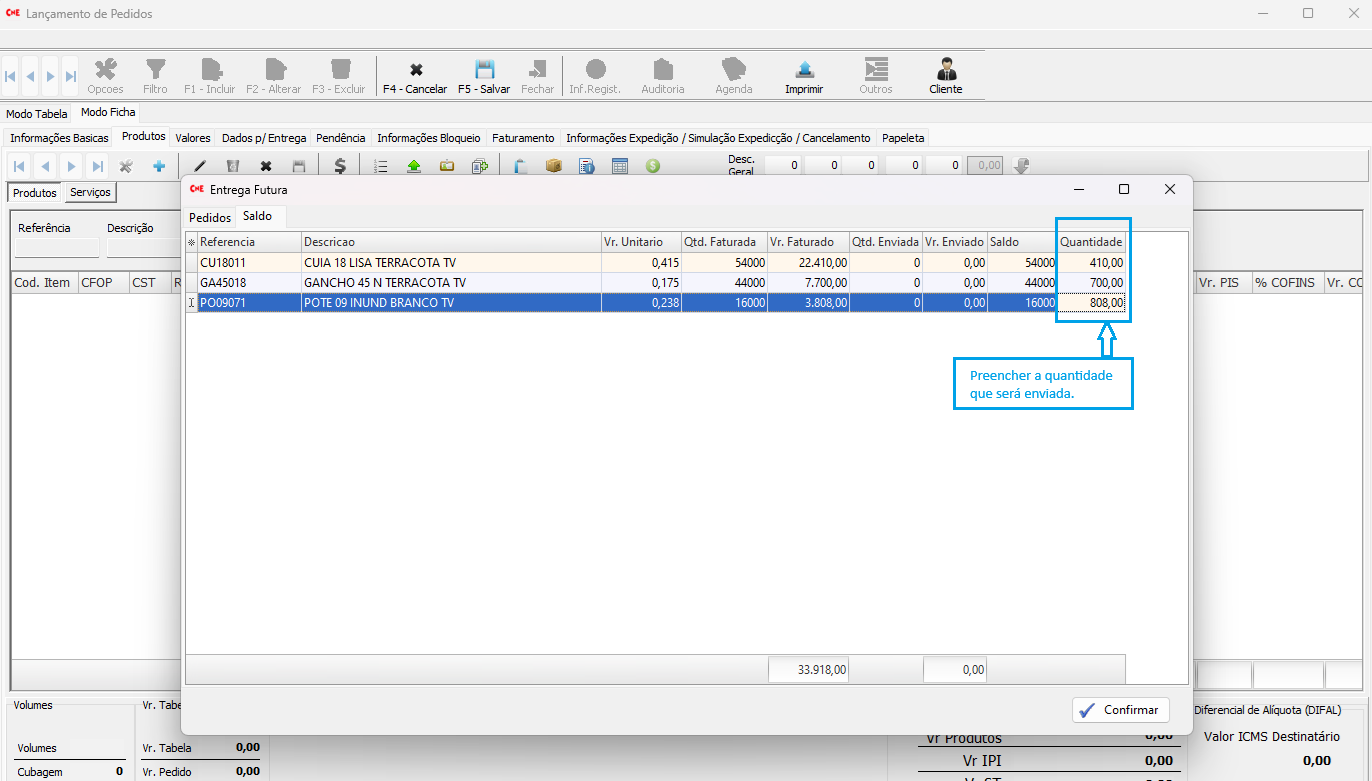Click the F5 - Salvar floppy disk icon
1372x781 pixels.
484,71
